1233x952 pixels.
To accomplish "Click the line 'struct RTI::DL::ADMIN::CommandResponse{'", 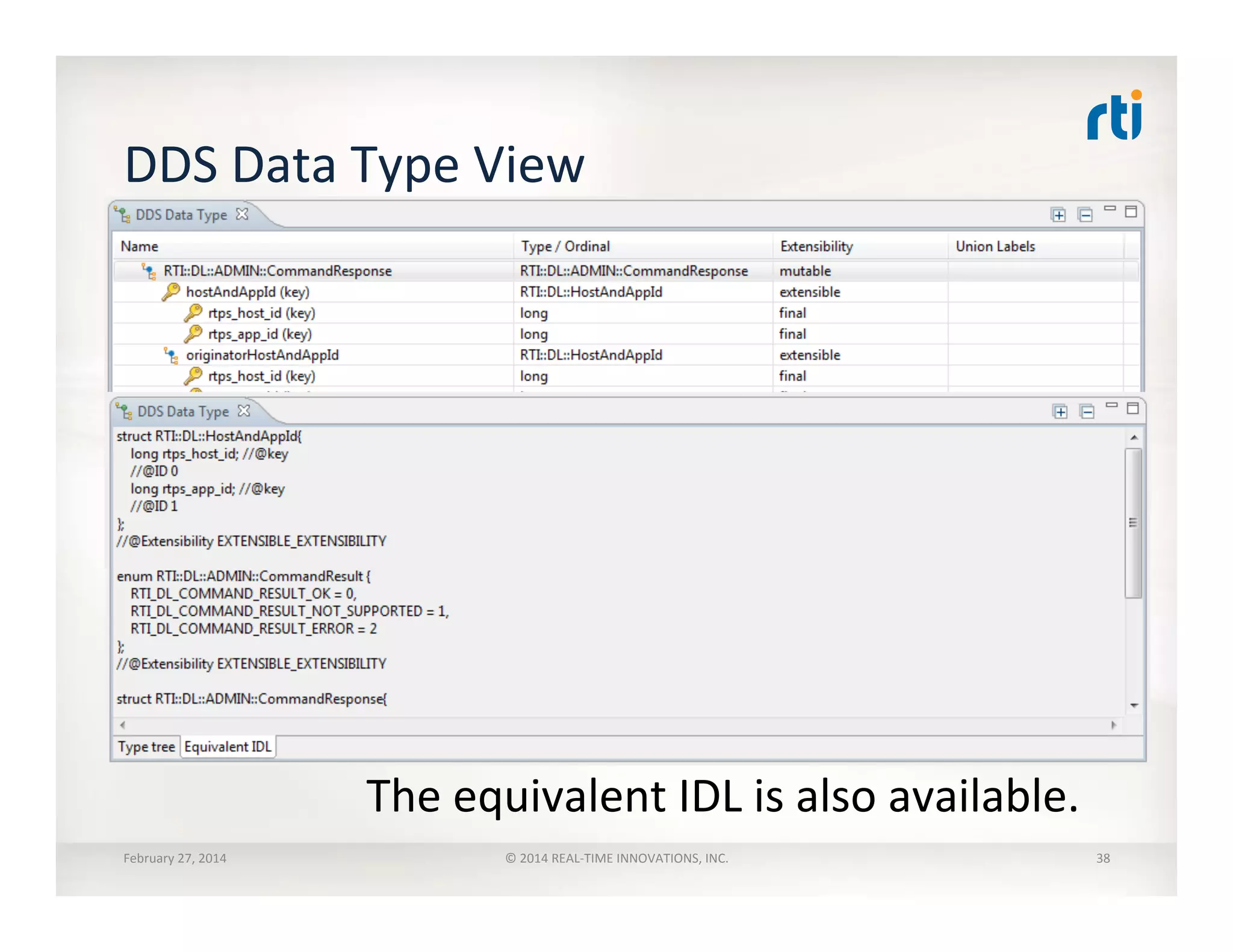I will 252,699.
